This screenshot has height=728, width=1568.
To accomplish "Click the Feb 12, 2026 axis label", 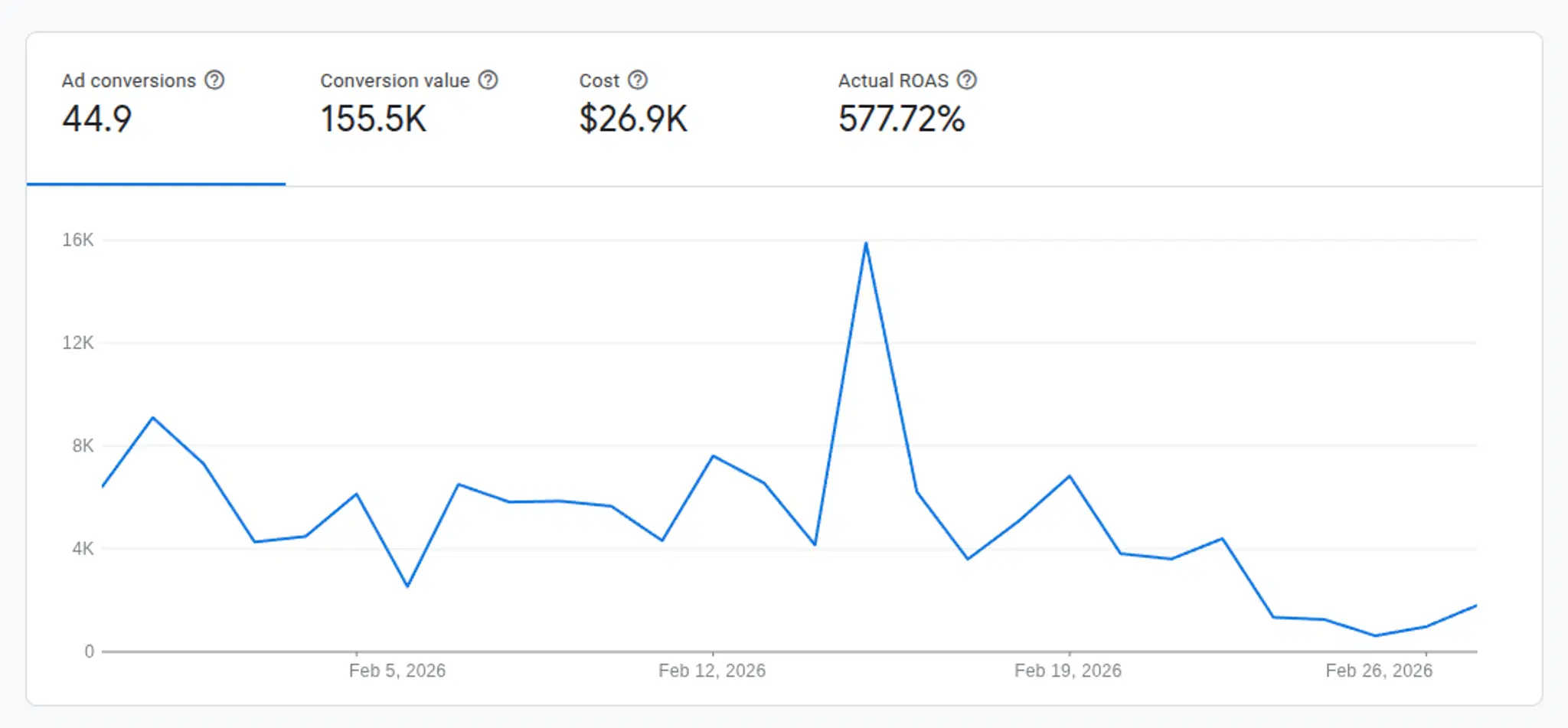I will click(x=714, y=670).
